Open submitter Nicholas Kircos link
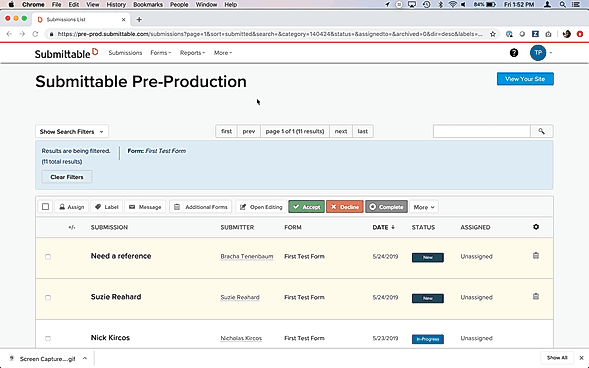589x368 pixels. [241, 338]
